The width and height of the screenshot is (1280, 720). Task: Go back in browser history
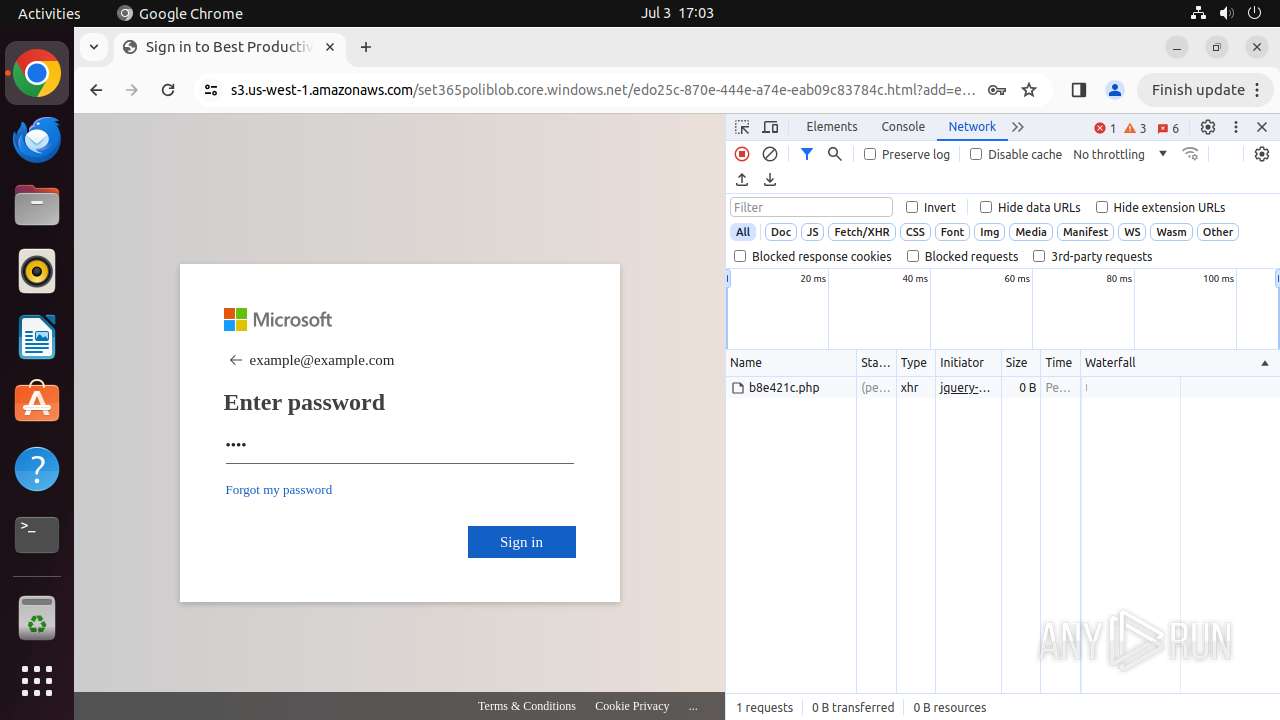point(96,90)
